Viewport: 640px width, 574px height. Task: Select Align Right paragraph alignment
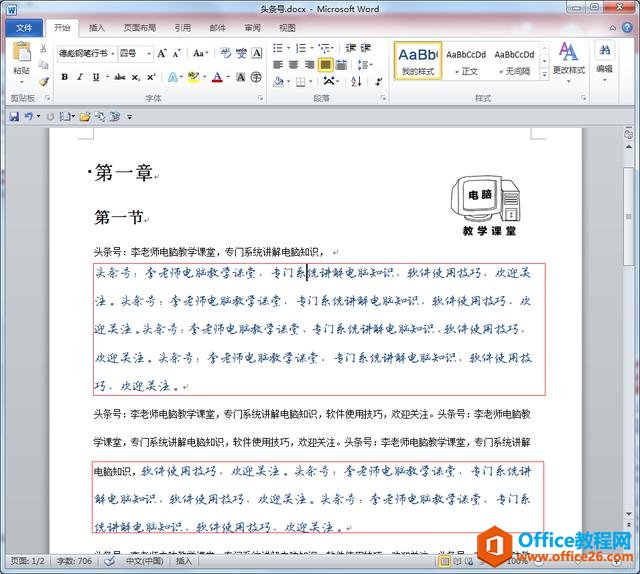click(309, 65)
